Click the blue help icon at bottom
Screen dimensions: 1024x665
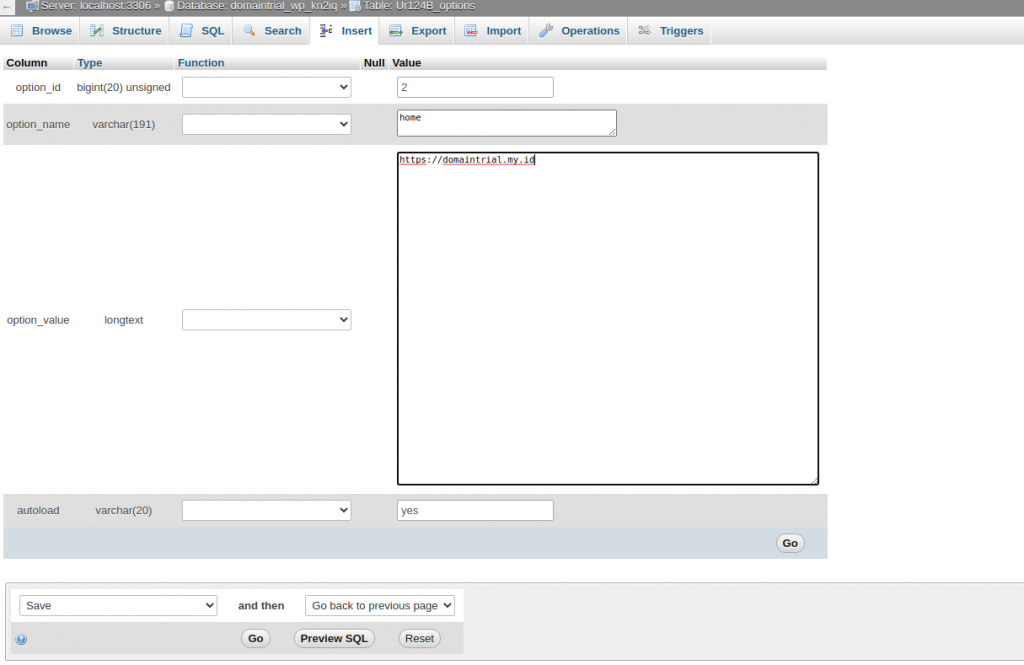click(21, 639)
